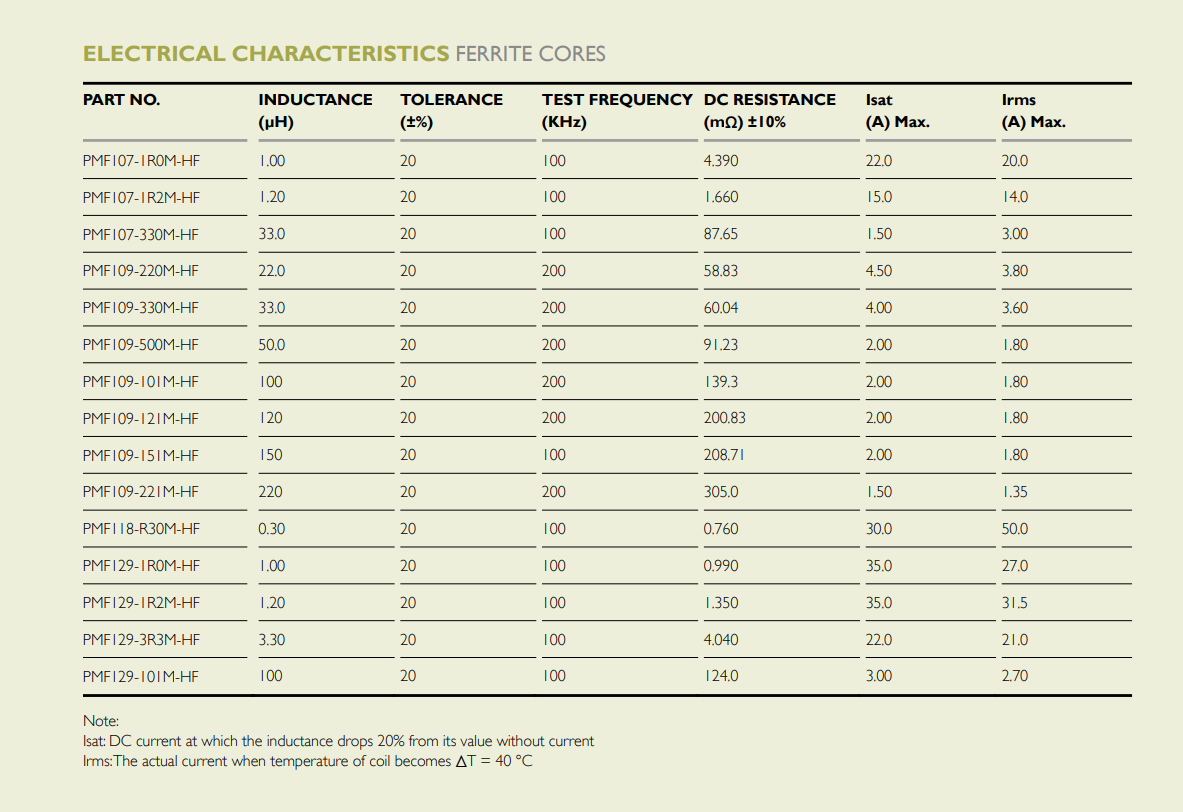Screen dimensions: 1183x812
Task: Select inductance value 220
Action: click(x=270, y=492)
